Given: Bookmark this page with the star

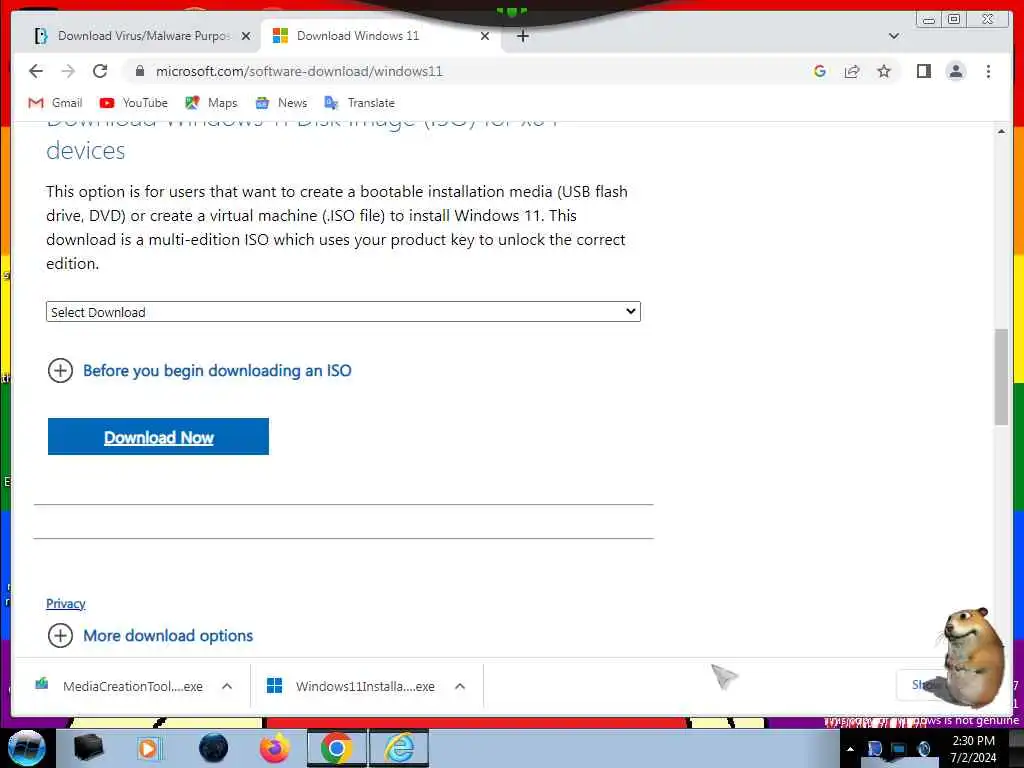Looking at the screenshot, I should (884, 71).
